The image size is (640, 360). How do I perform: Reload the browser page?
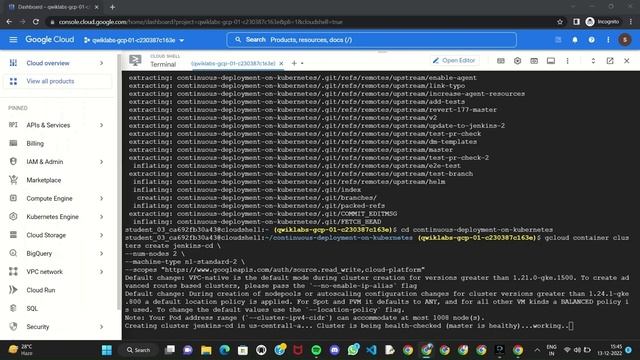click(x=36, y=22)
